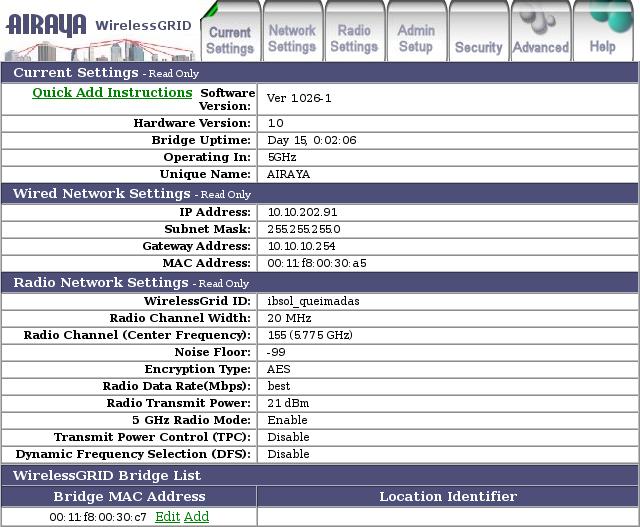This screenshot has width=640, height=527.
Task: Click the AIRAYA WirelessGRID logo
Action: [x=99, y=37]
